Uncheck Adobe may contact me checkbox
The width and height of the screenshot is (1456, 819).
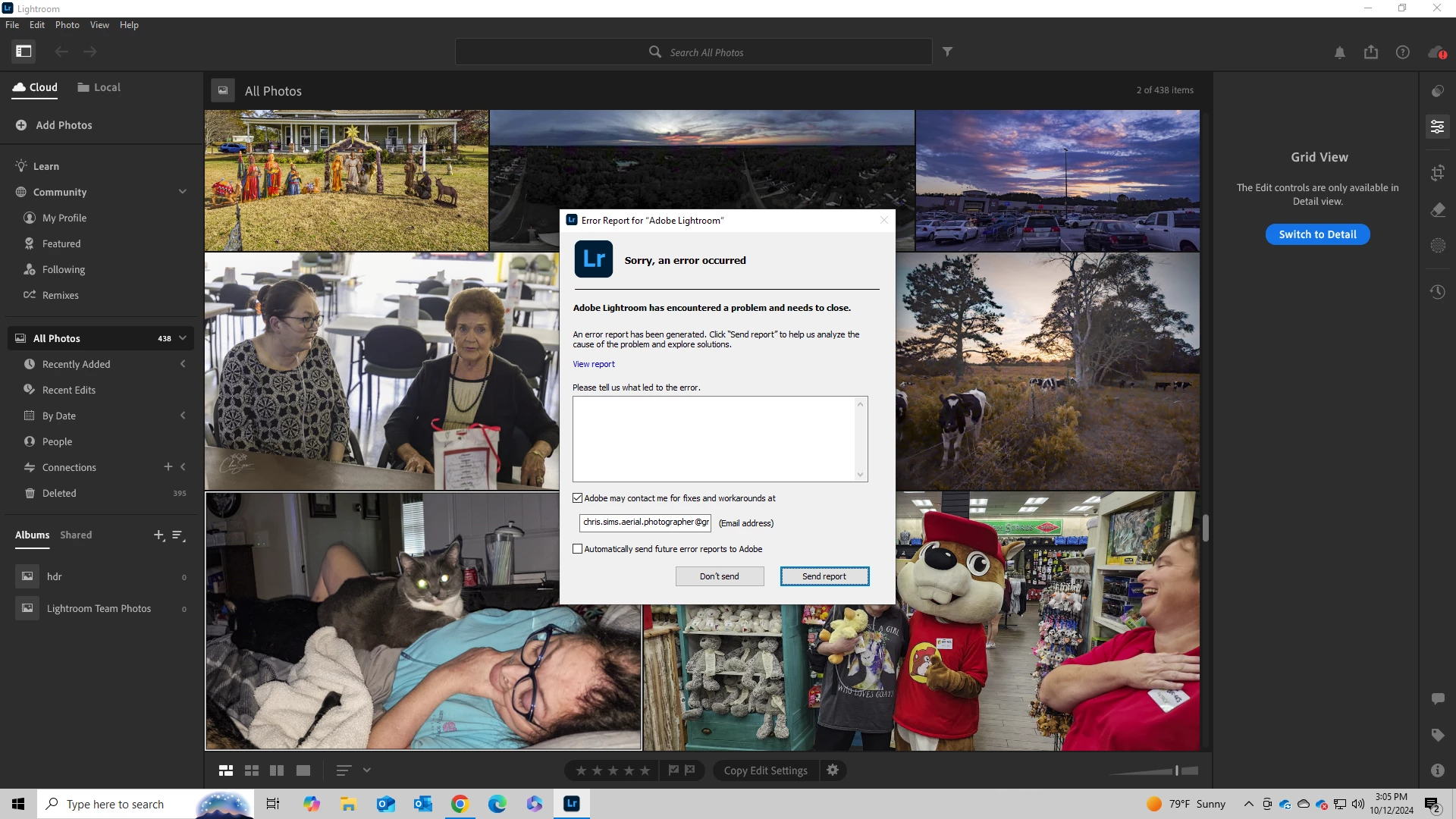(x=578, y=498)
